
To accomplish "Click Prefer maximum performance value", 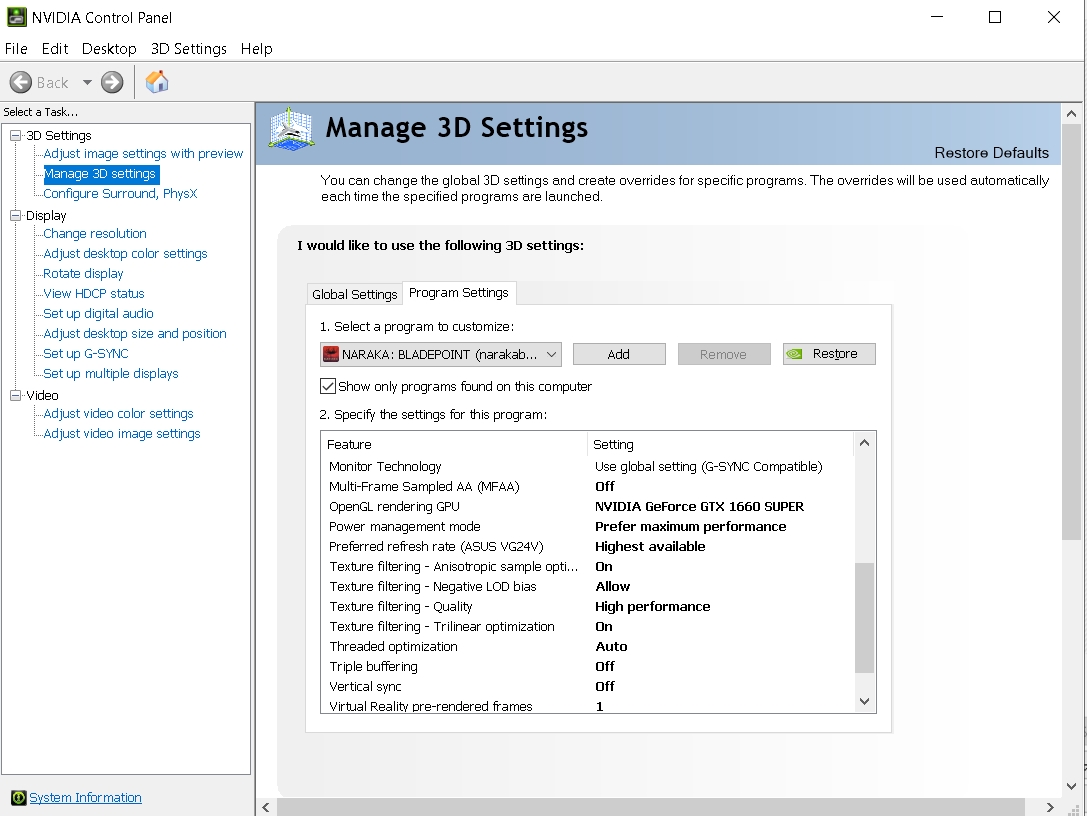I will (x=690, y=527).
